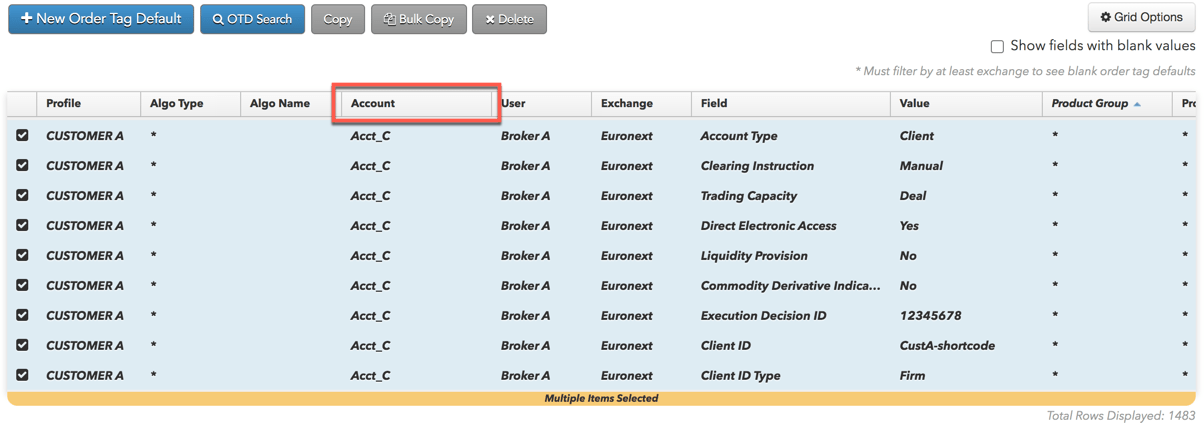Uncheck the Clearing Instruction row checkbox
The width and height of the screenshot is (1204, 423).
coord(22,165)
